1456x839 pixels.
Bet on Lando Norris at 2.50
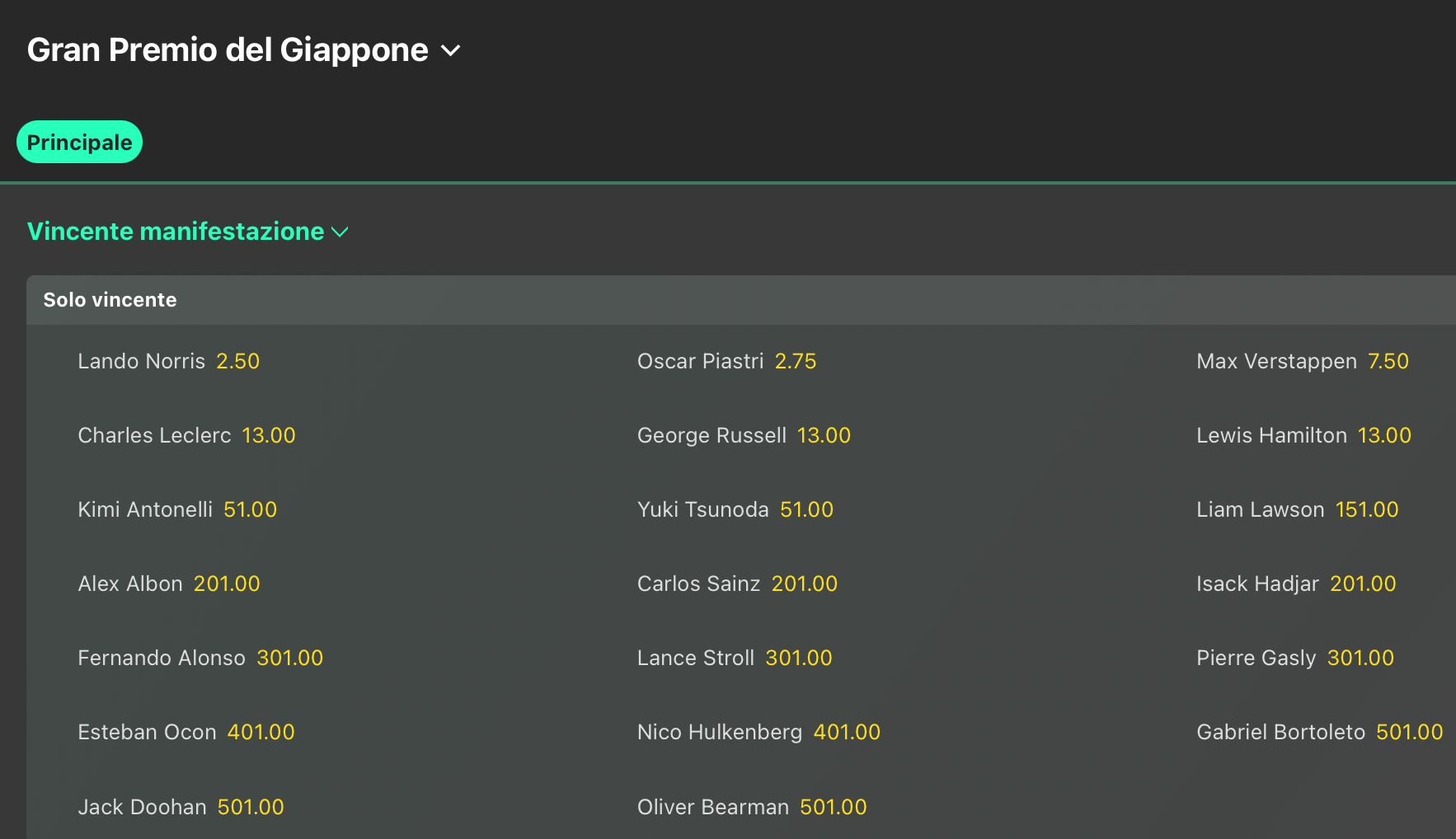[237, 361]
